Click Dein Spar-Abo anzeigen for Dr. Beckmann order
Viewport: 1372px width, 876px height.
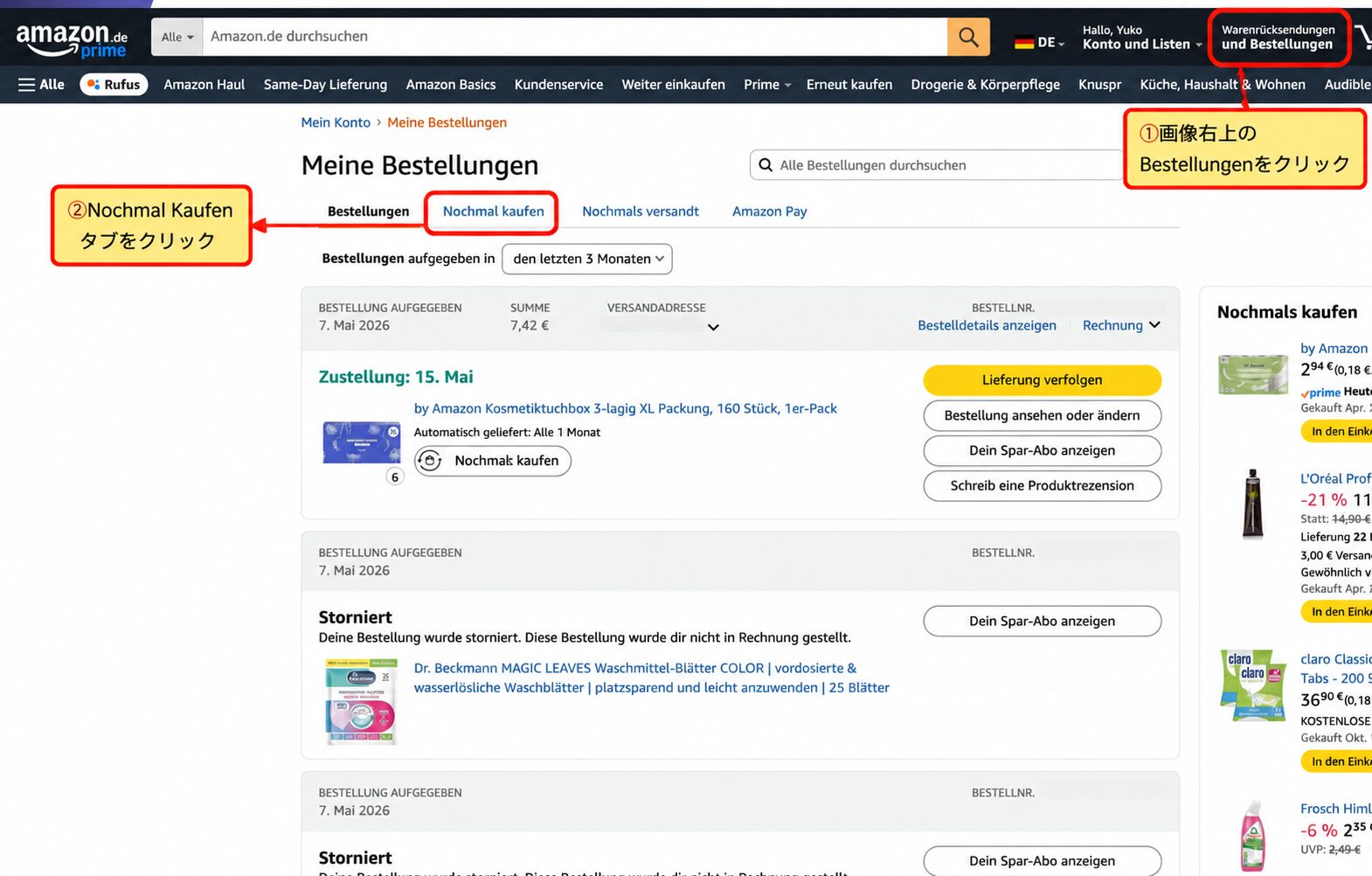(x=1042, y=621)
